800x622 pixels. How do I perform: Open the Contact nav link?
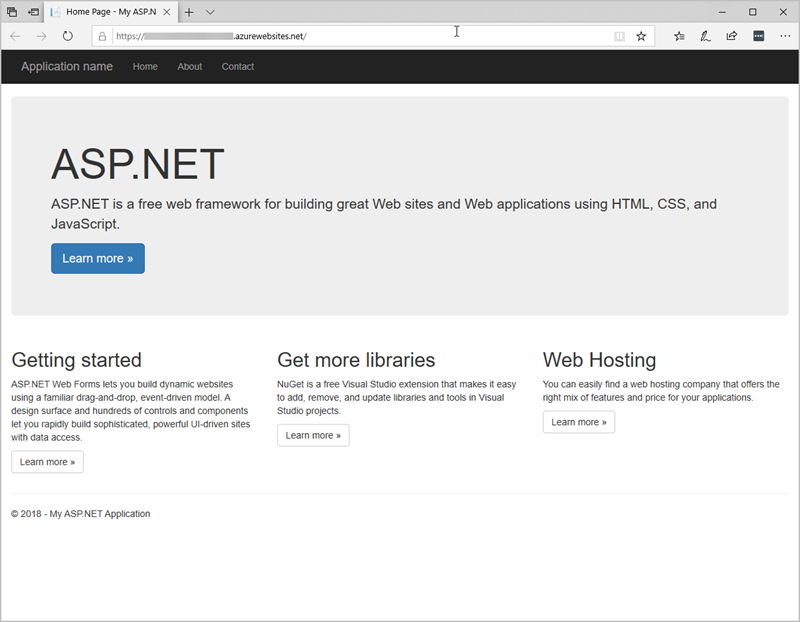(238, 66)
